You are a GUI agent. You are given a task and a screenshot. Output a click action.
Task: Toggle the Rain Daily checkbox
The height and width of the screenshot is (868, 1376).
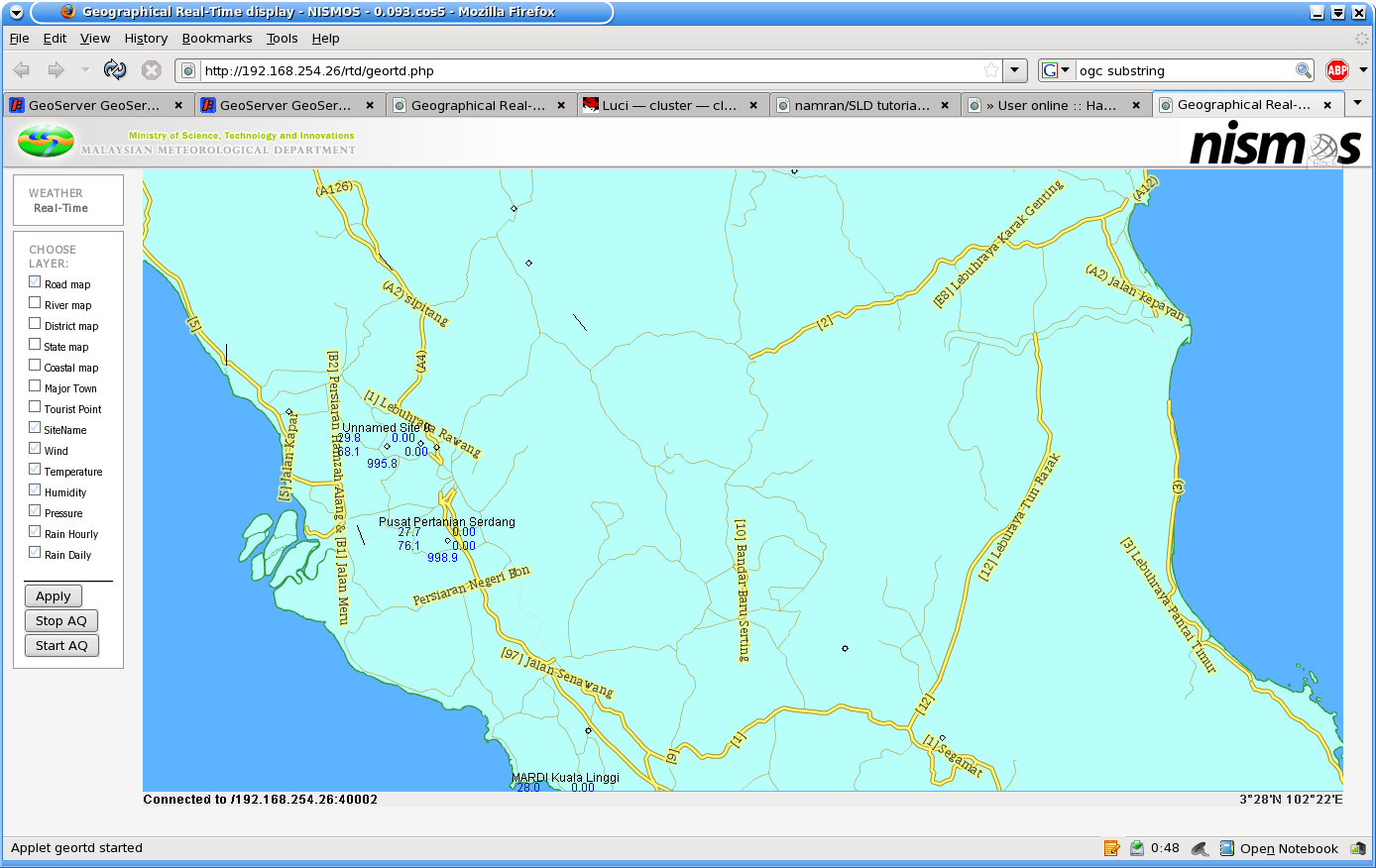click(x=35, y=553)
